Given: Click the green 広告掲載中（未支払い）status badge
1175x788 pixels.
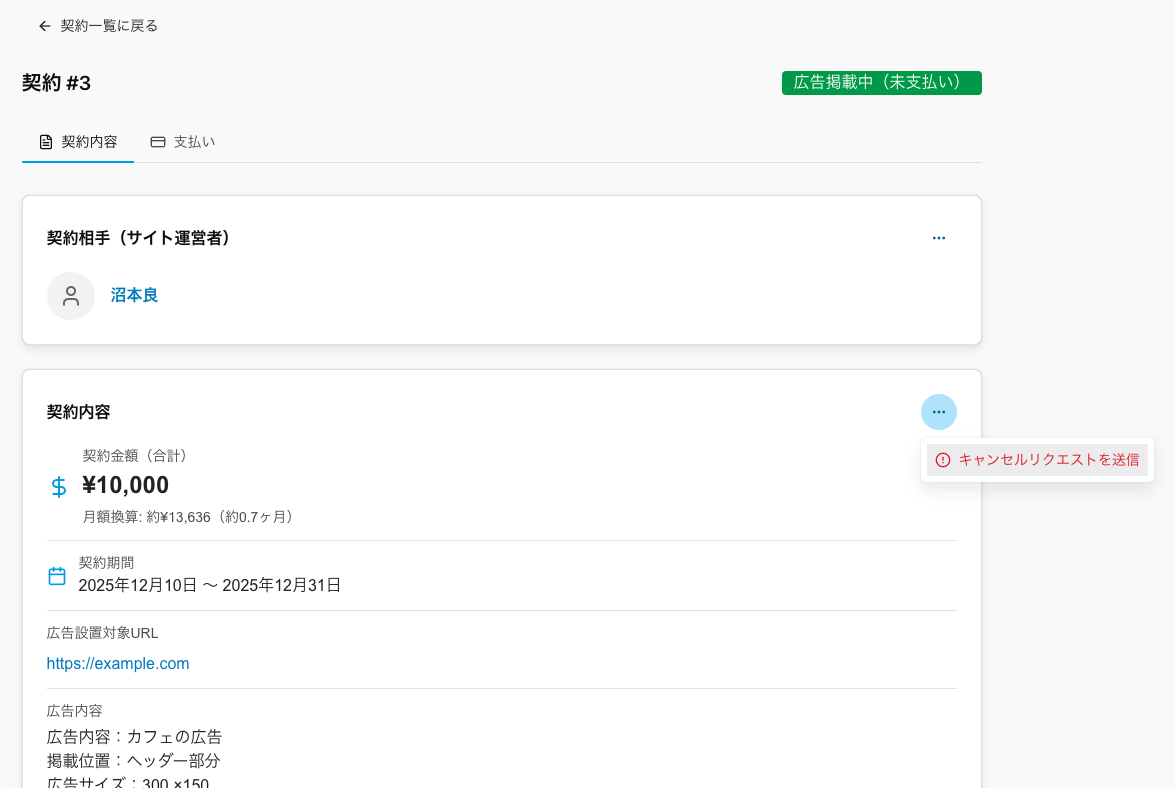Looking at the screenshot, I should 881,83.
